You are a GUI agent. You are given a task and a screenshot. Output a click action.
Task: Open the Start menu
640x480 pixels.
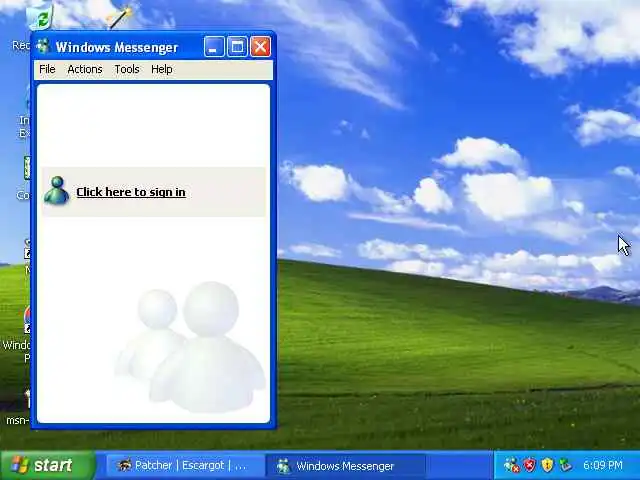pyautogui.click(x=47, y=465)
